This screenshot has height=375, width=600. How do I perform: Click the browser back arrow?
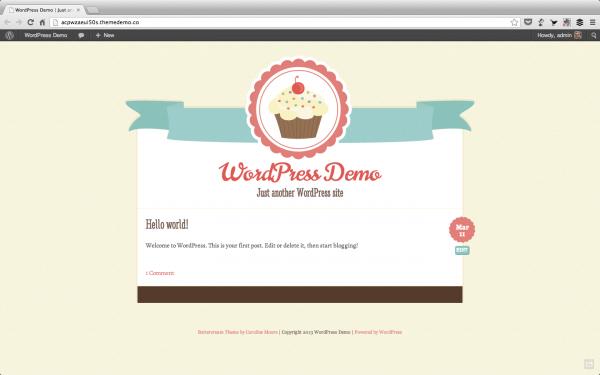[7, 22]
